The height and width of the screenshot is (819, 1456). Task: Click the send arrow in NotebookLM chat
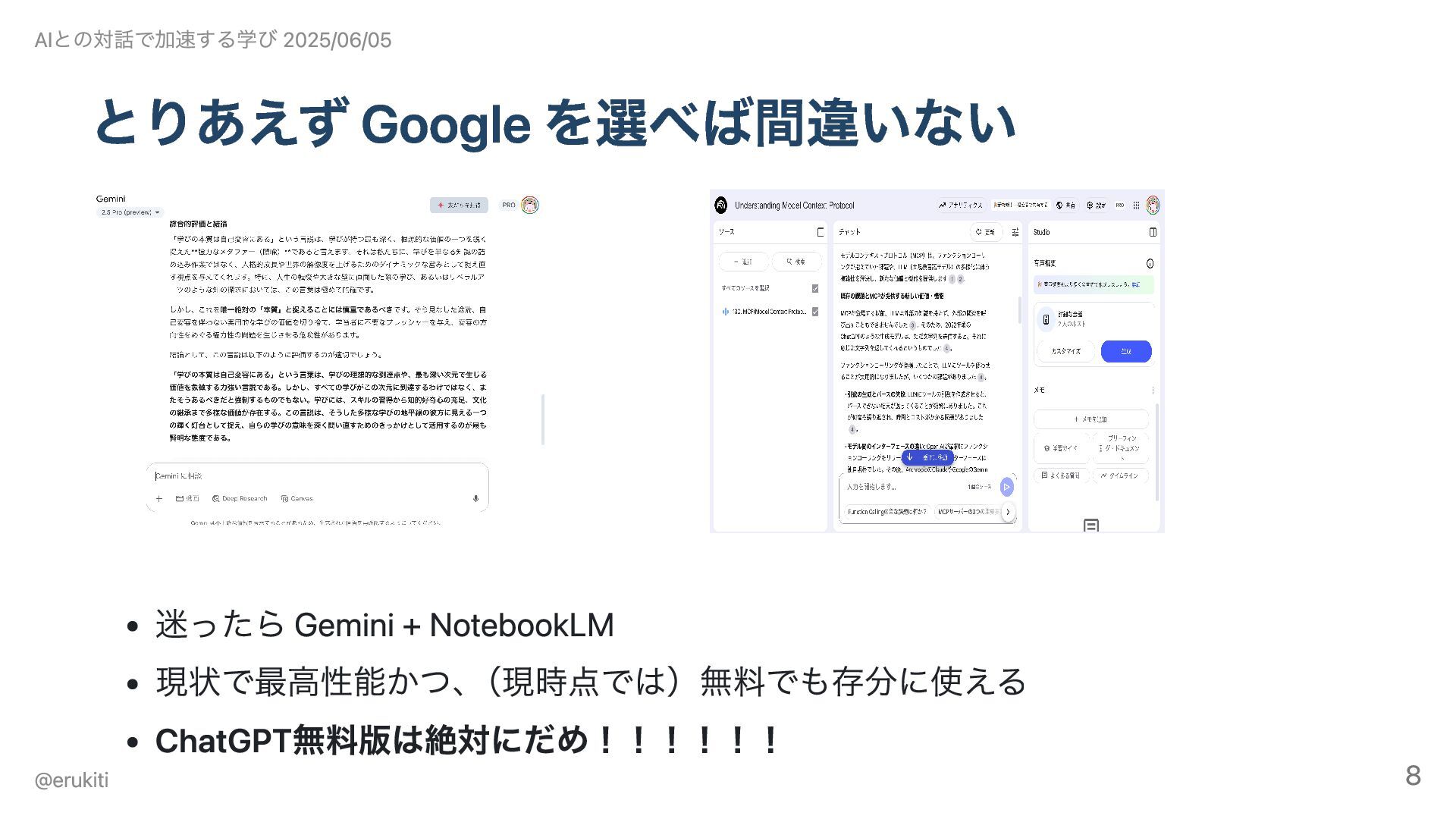click(x=1006, y=487)
